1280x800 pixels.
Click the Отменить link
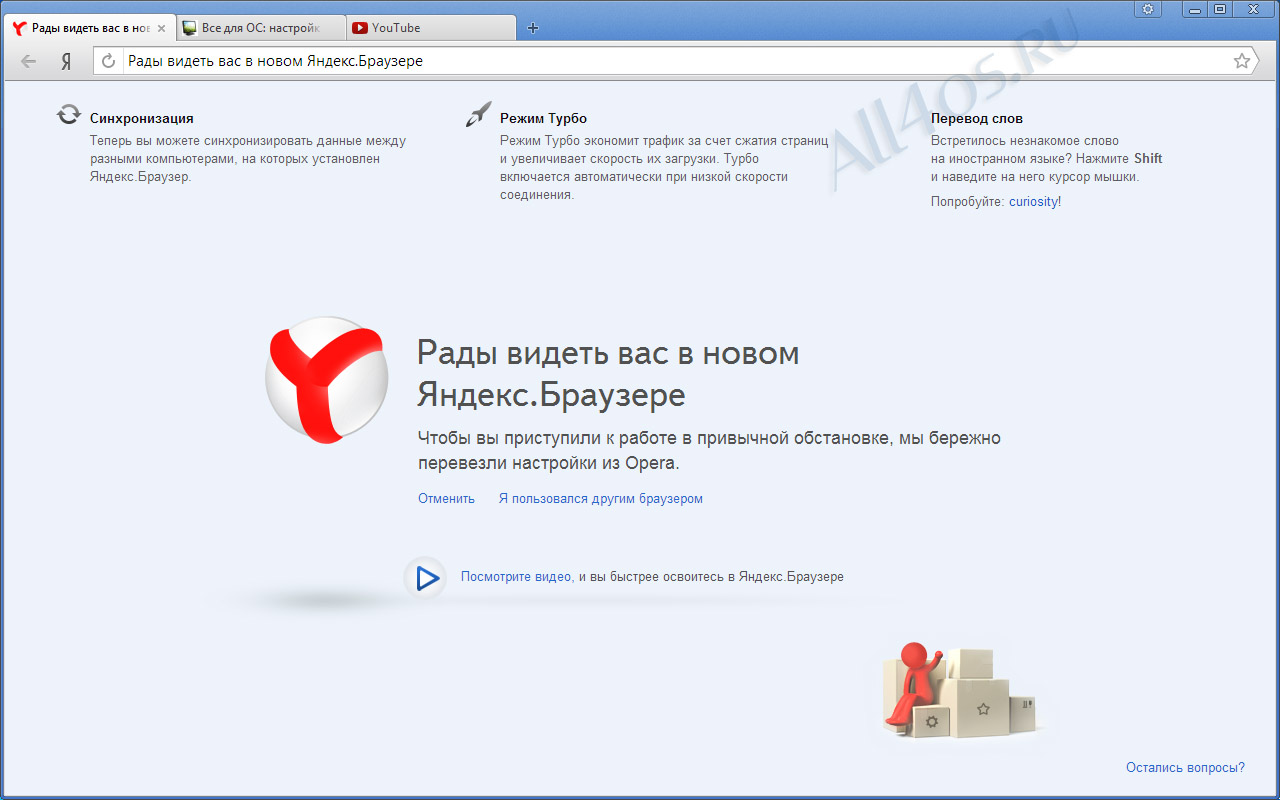click(446, 498)
